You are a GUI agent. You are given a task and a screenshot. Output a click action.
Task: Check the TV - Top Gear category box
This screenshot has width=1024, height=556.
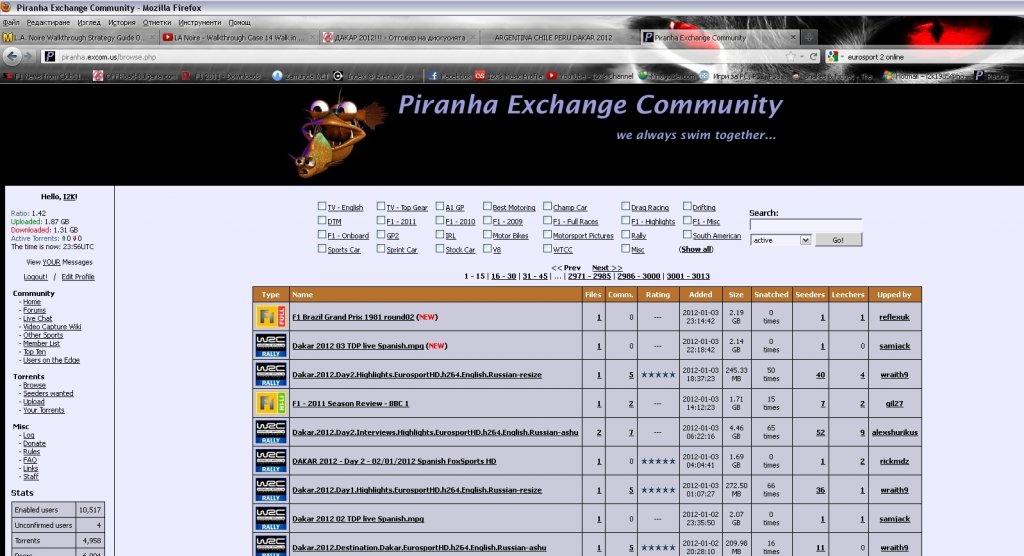click(381, 206)
